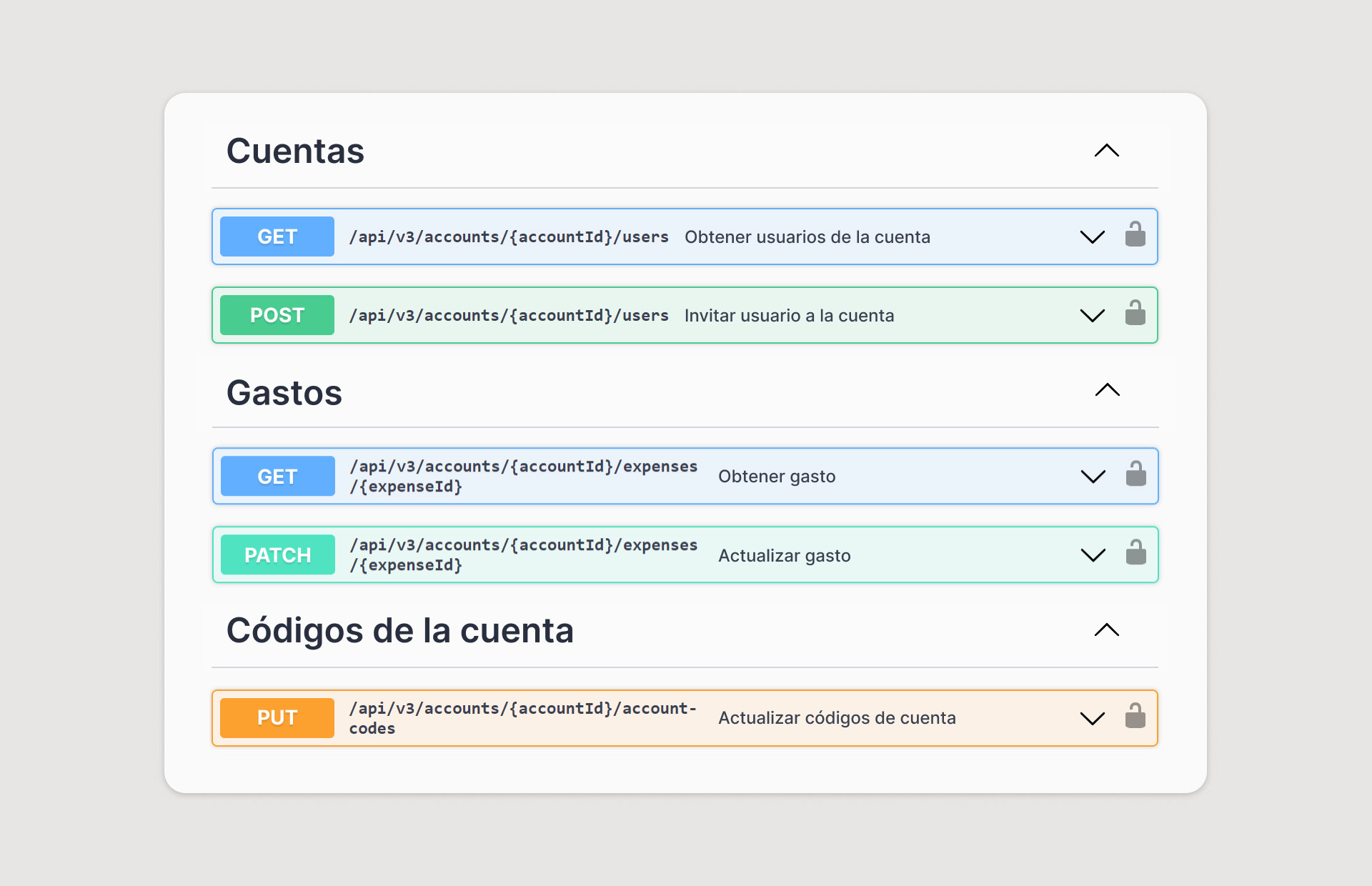The height and width of the screenshot is (886, 1372).
Task: Expand the Actualizar gasto endpoint chevron
Action: point(1093,555)
